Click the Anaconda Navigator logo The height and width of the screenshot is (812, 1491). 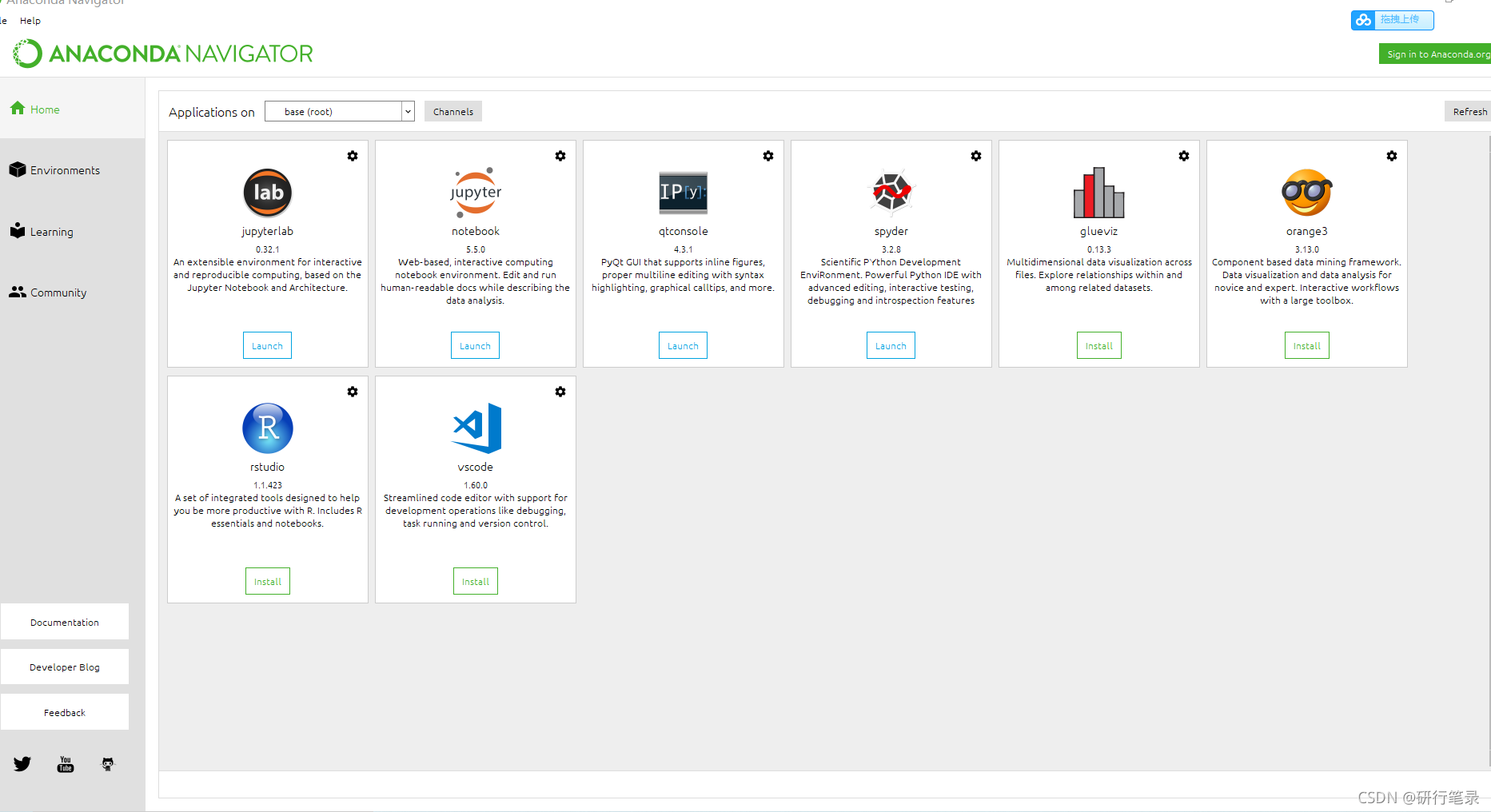[163, 54]
